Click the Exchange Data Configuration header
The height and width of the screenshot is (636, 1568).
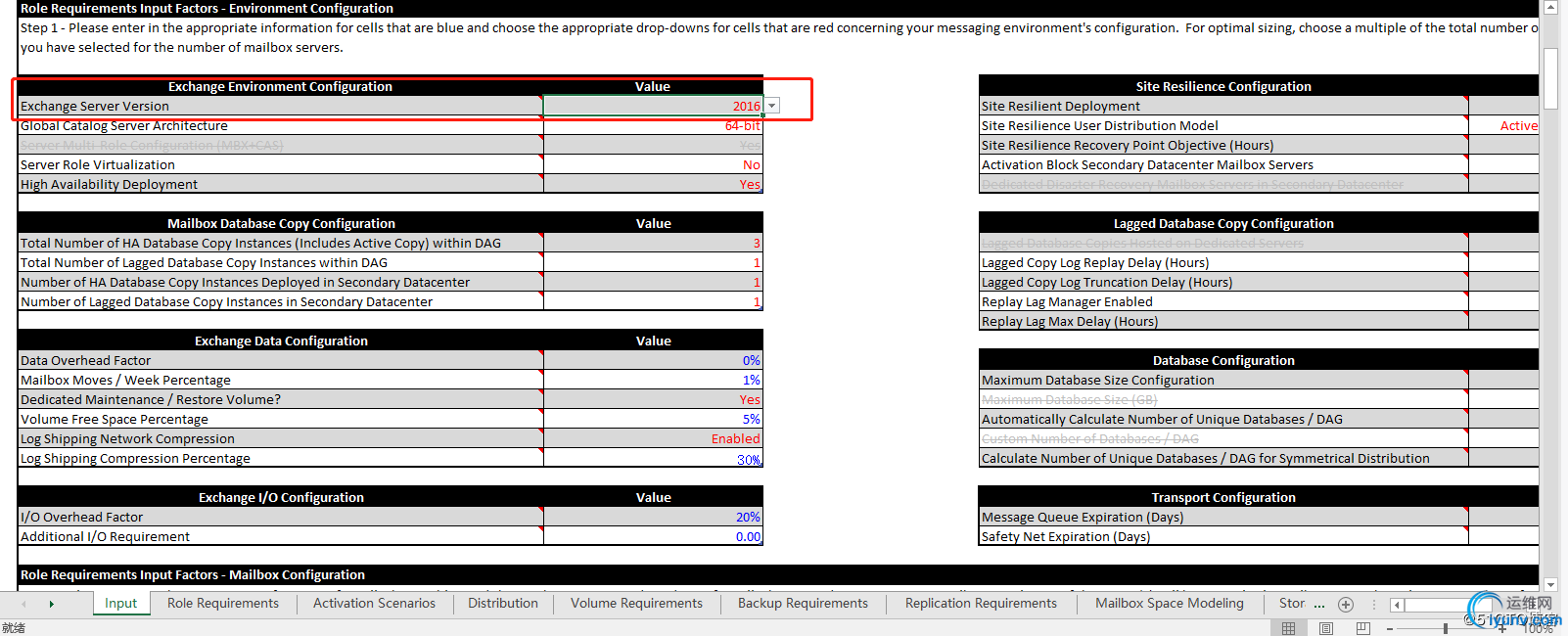(281, 341)
